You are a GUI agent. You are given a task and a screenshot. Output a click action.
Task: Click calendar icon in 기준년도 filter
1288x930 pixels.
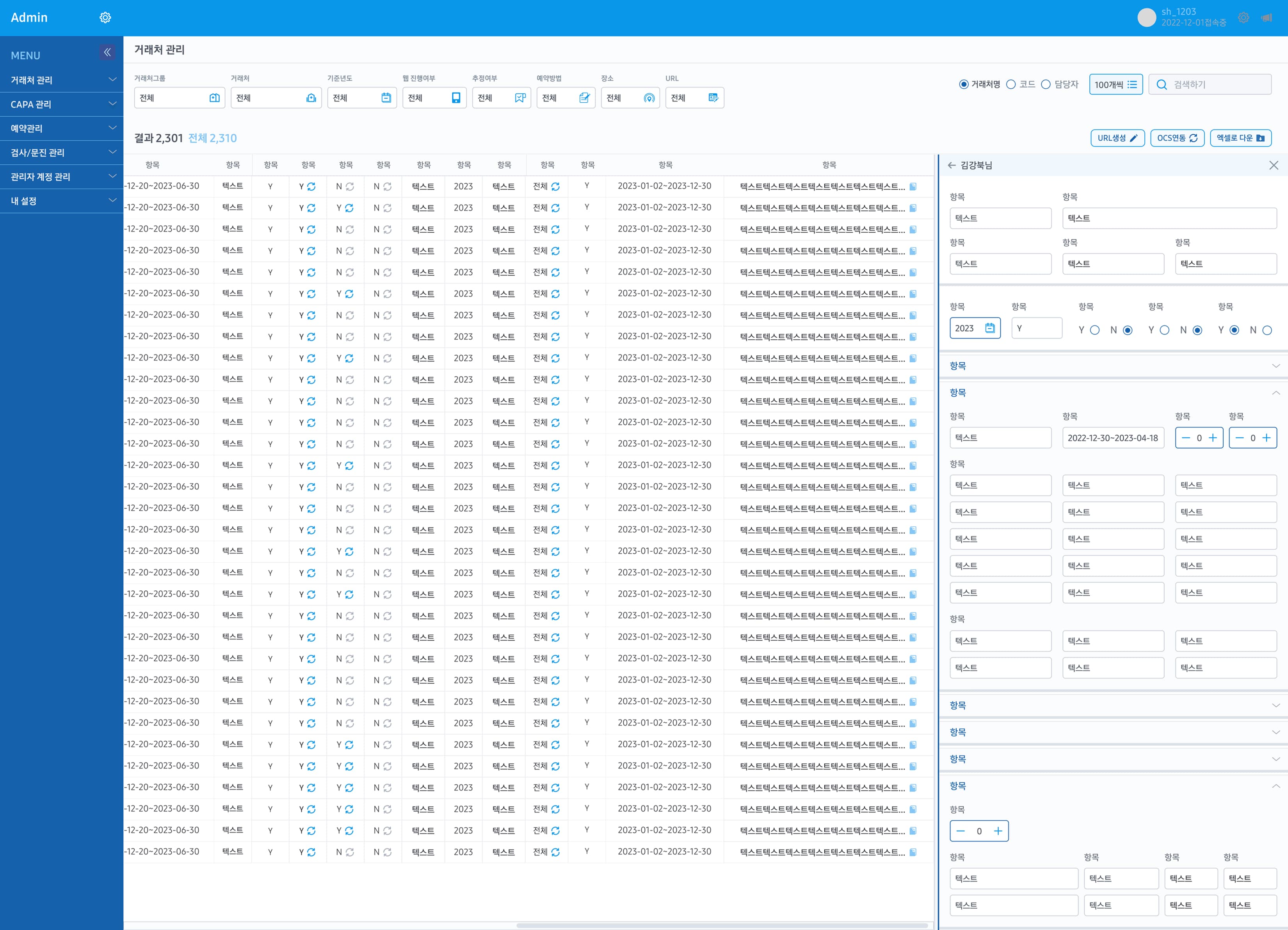coord(386,98)
